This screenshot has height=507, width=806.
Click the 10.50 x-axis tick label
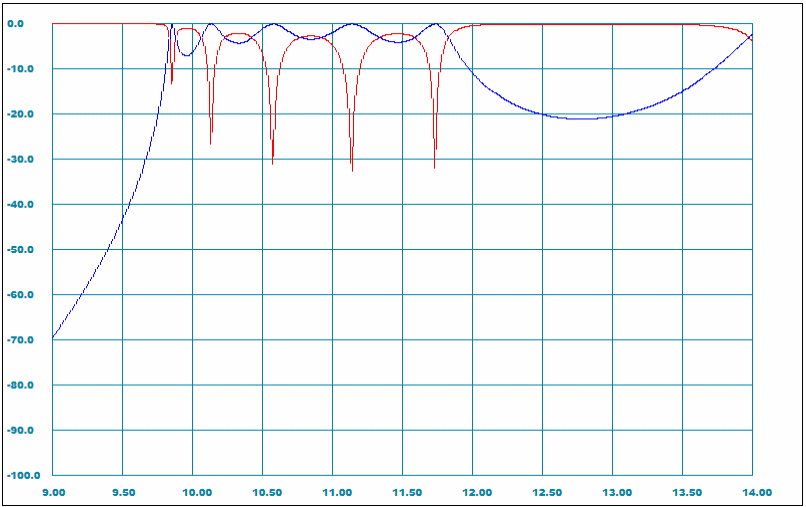[x=262, y=492]
